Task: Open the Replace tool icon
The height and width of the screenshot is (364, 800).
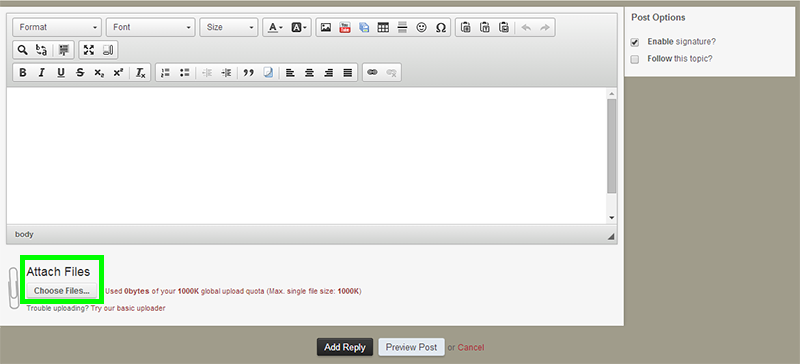Action: click(x=42, y=50)
